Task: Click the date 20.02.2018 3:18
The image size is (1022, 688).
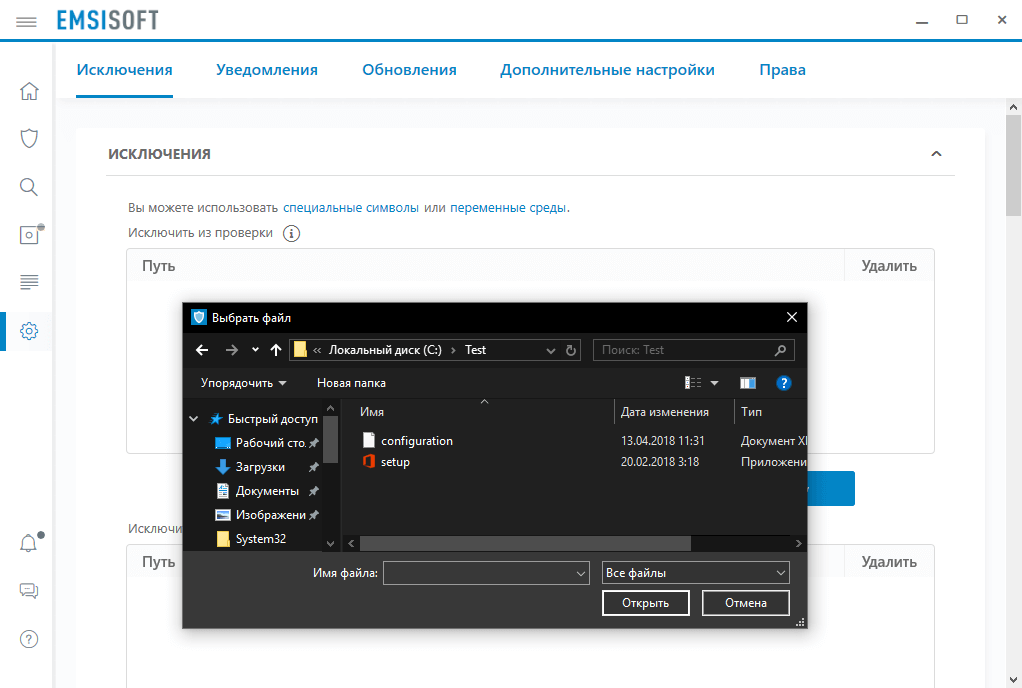Action: pyautogui.click(x=660, y=461)
